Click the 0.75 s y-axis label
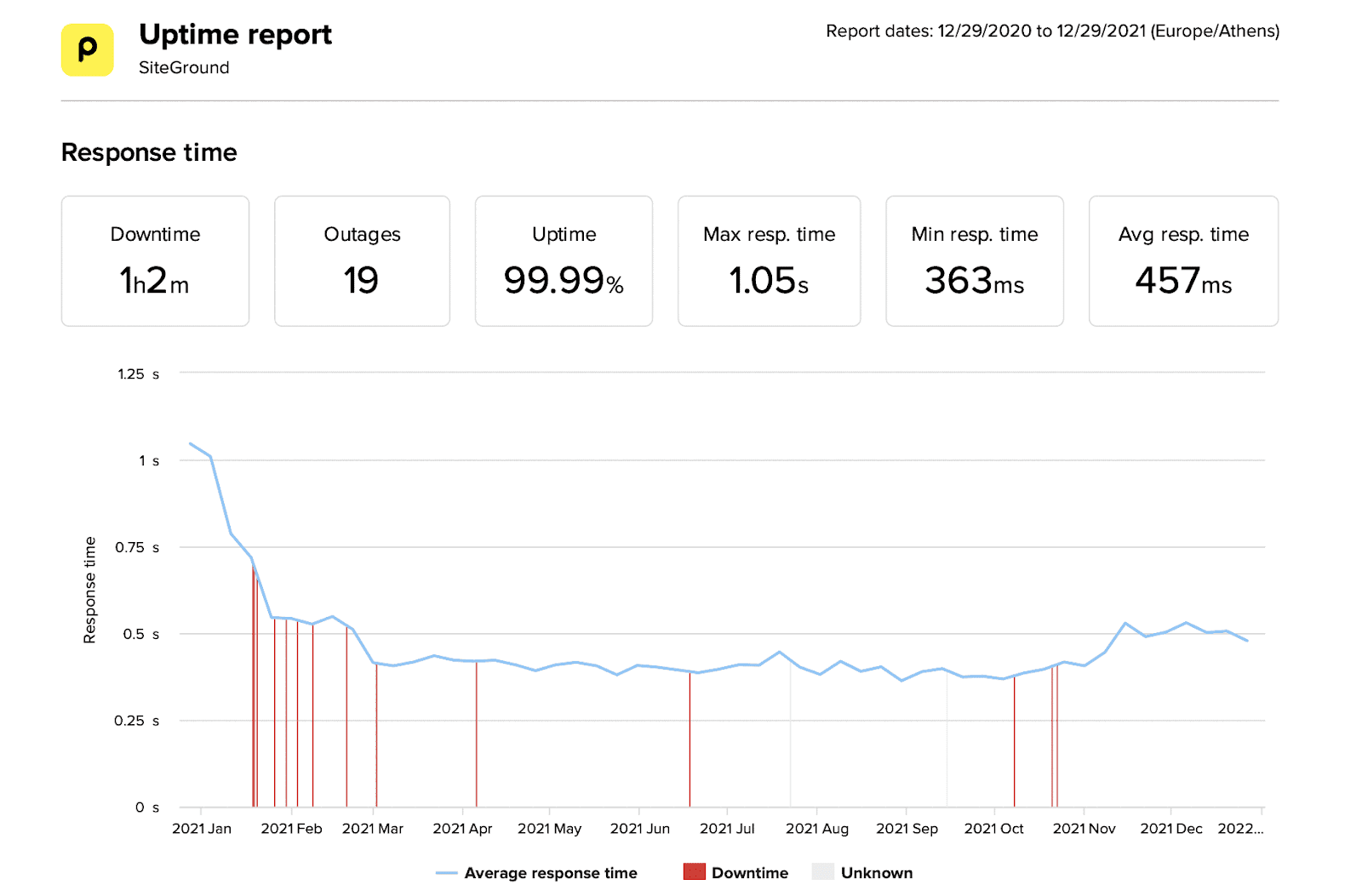This screenshot has width=1362, height=896. (137, 547)
